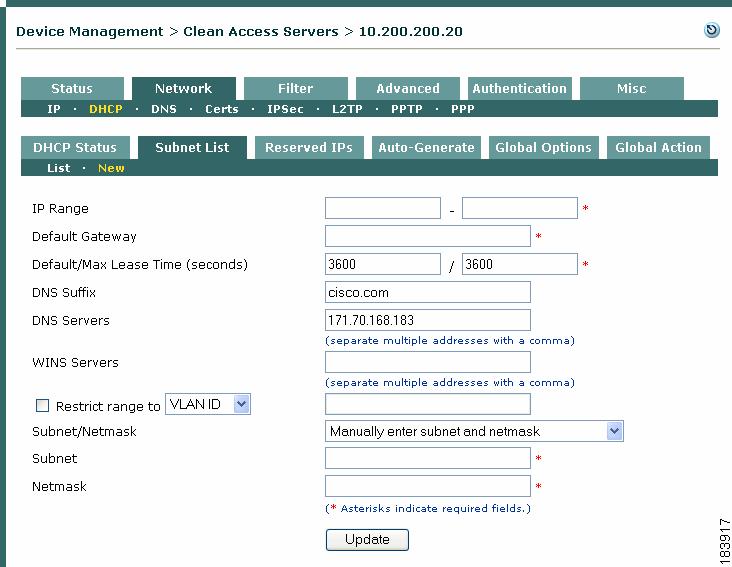Screen dimensions: 732x567
Task: Go to the Advanced tab
Action: tap(408, 88)
